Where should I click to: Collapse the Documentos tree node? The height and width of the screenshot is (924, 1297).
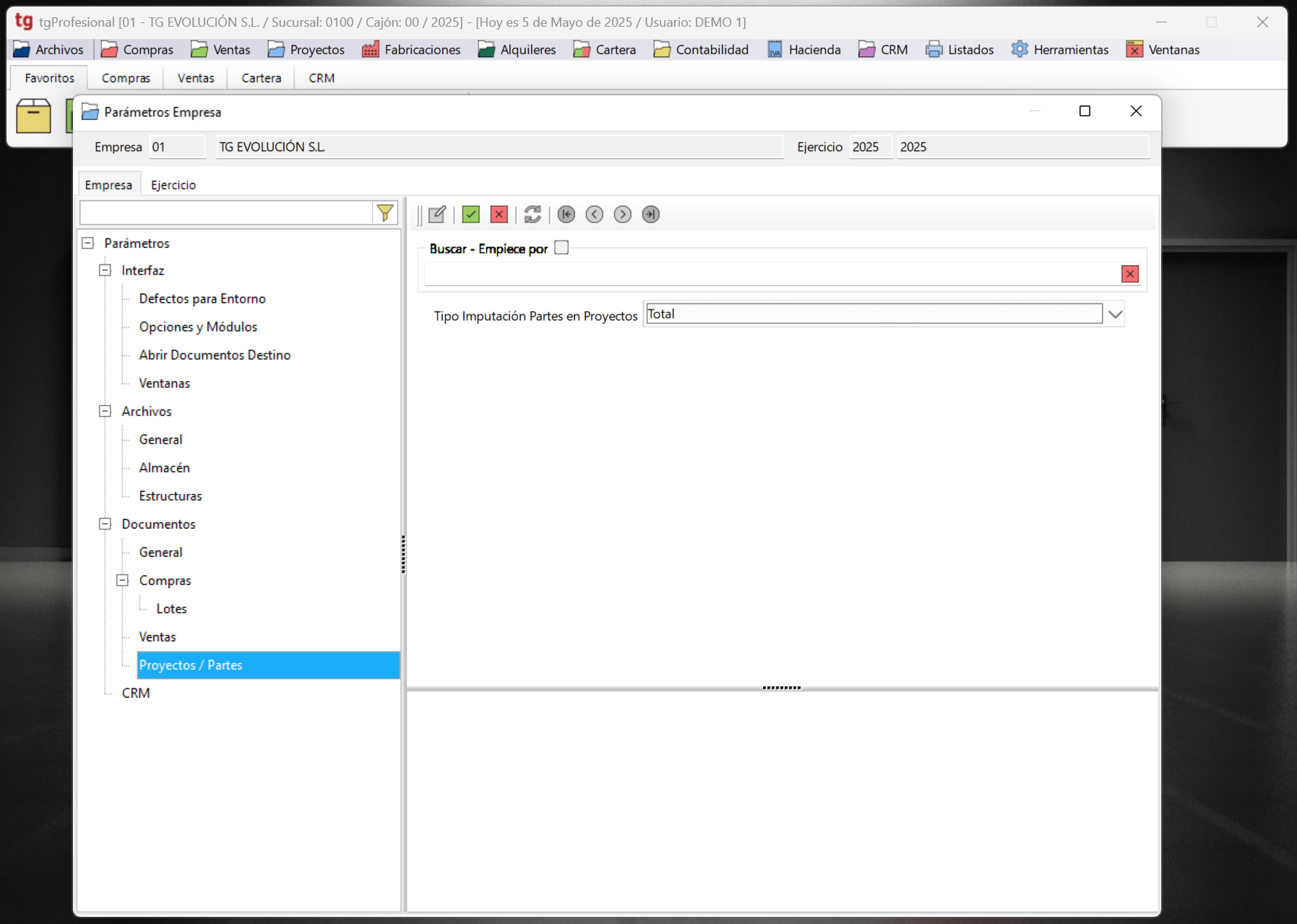coord(105,524)
